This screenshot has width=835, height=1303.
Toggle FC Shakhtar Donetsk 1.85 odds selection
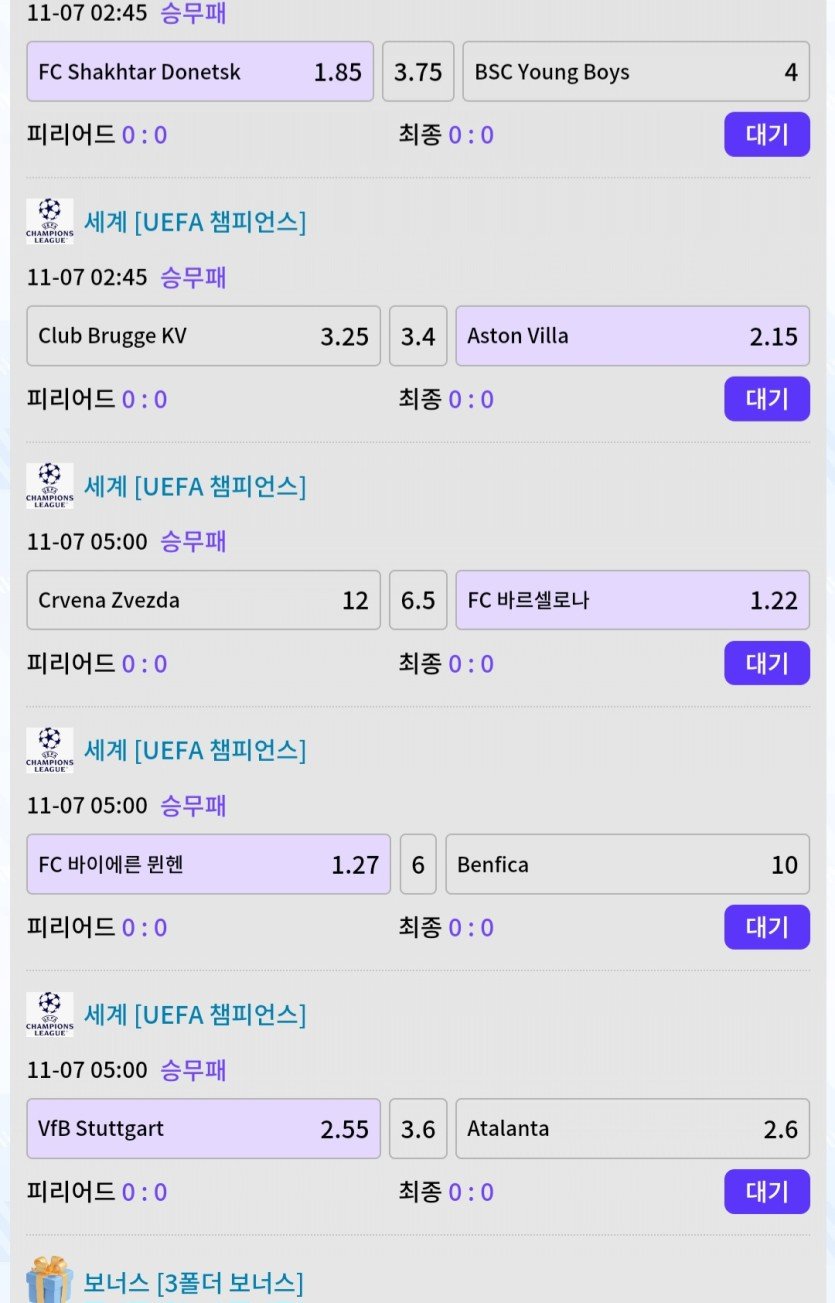point(200,72)
